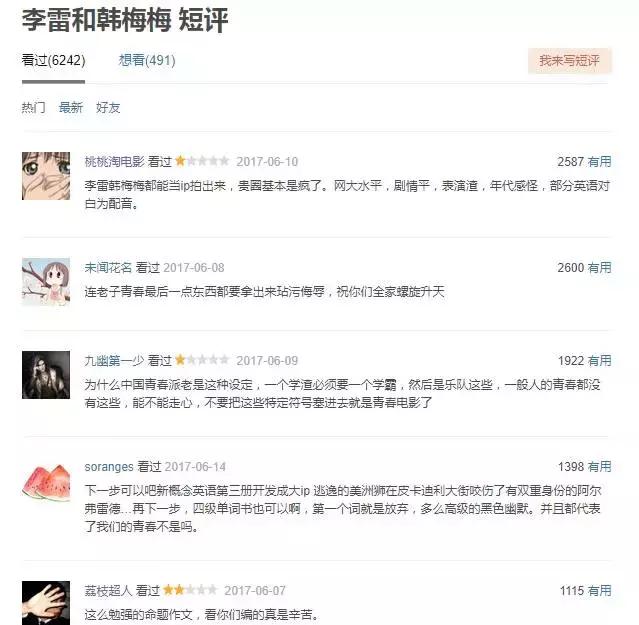Sort comments by 最新
The image size is (639, 625).
pos(71,108)
